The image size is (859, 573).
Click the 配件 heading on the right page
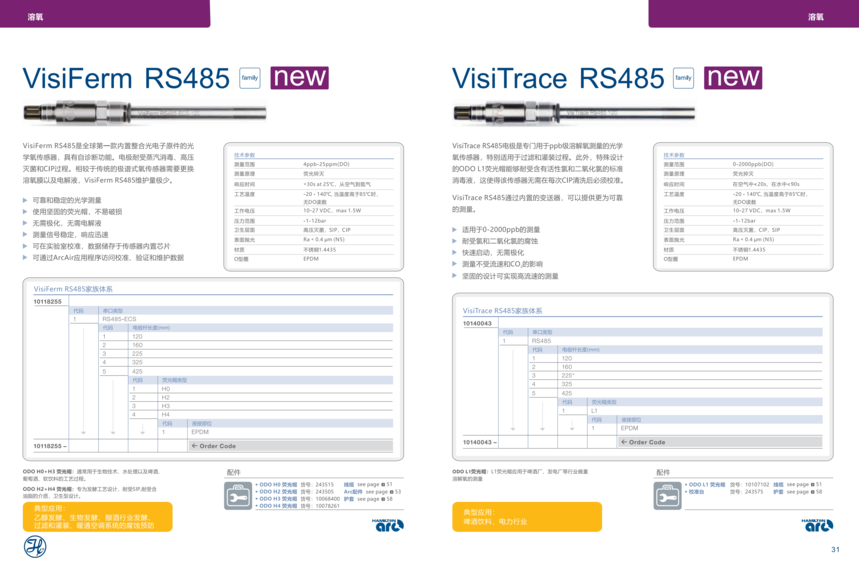click(663, 472)
